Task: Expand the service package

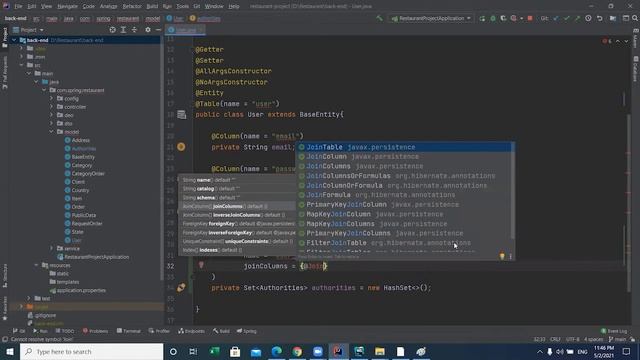Action: (x=51, y=248)
